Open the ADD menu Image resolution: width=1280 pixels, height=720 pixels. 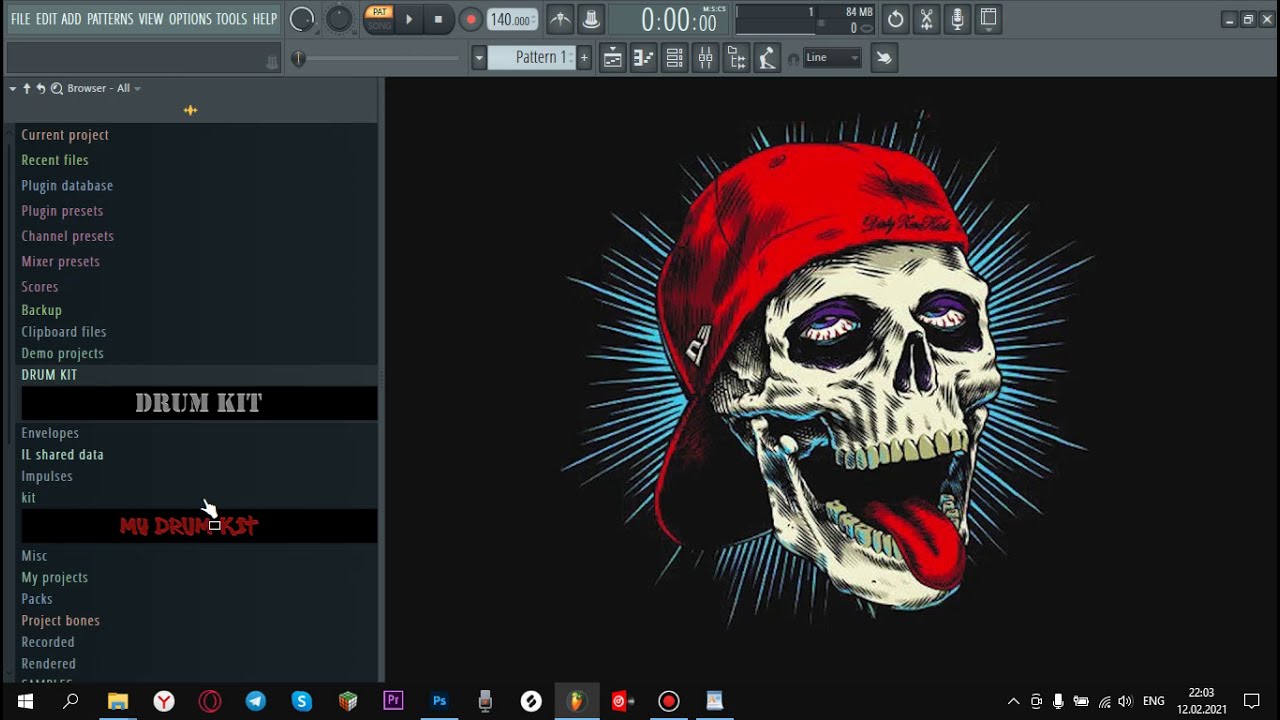tap(71, 19)
